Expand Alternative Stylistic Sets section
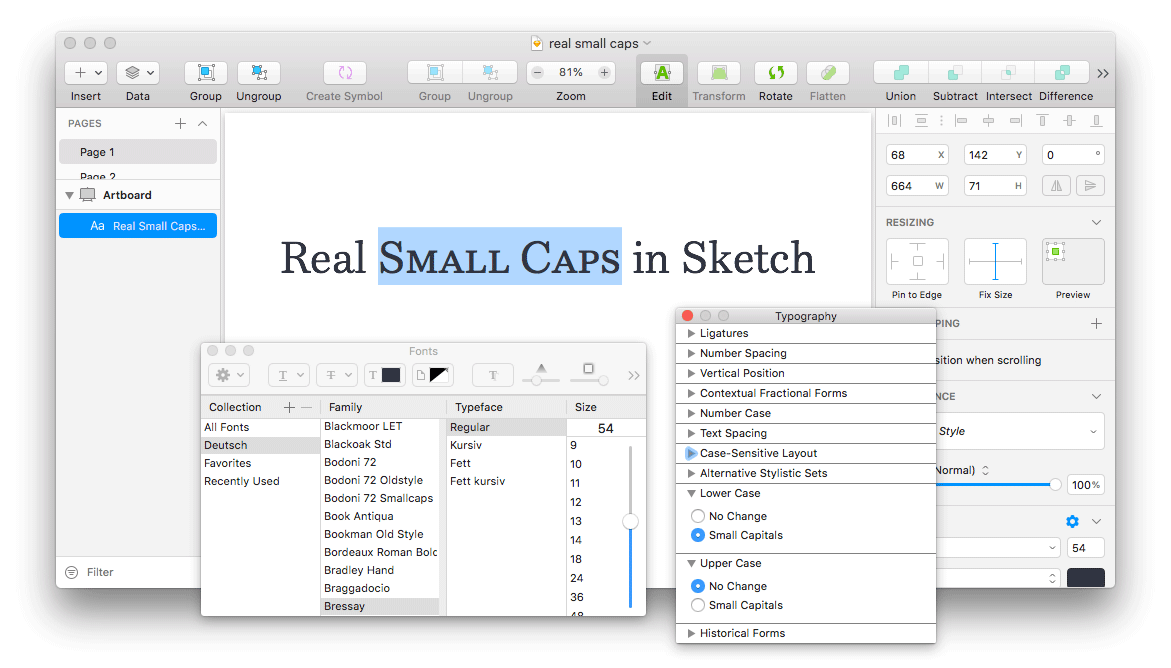 pos(691,473)
